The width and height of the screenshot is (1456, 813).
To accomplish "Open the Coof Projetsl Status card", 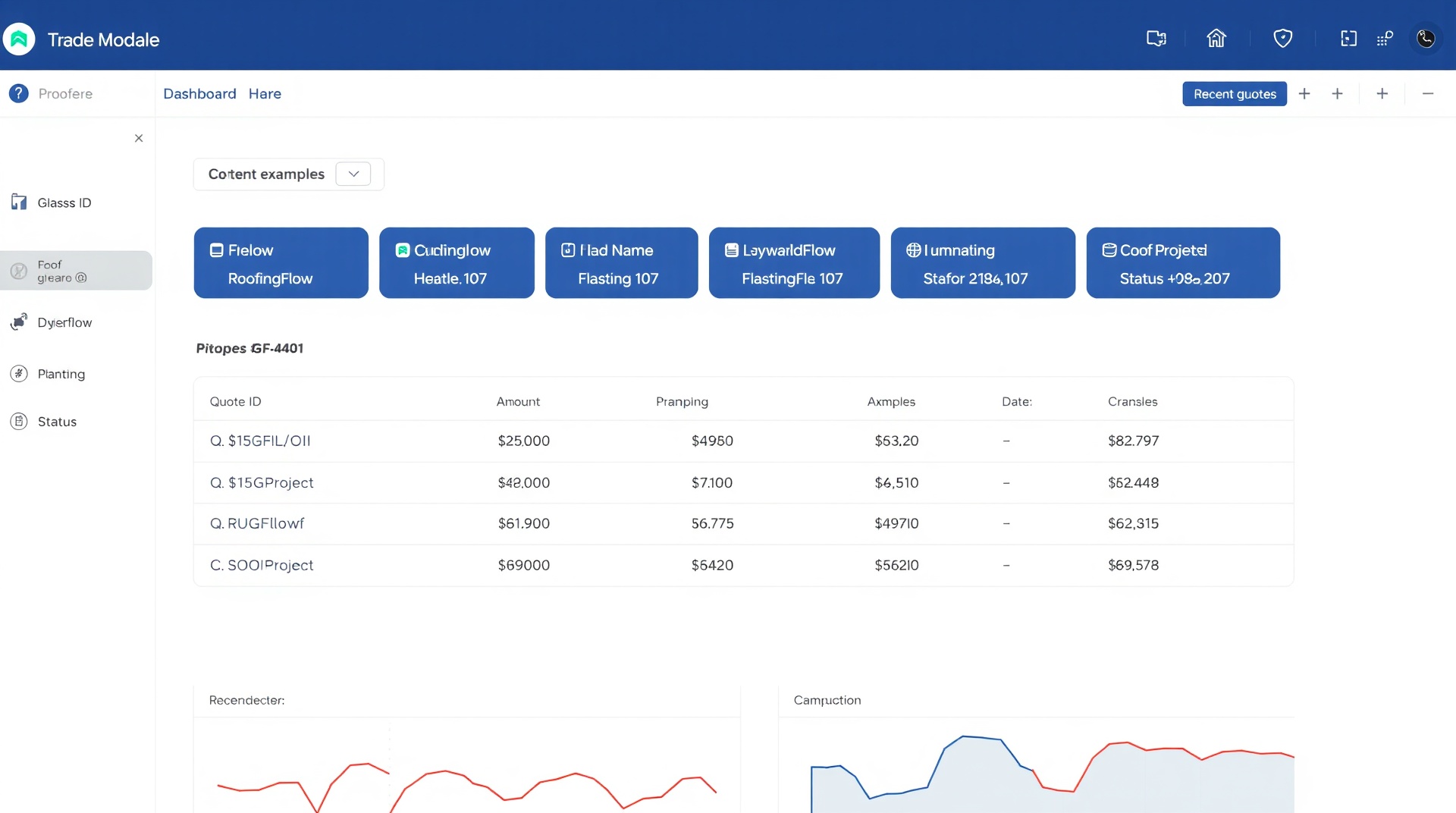I will click(x=1183, y=262).
